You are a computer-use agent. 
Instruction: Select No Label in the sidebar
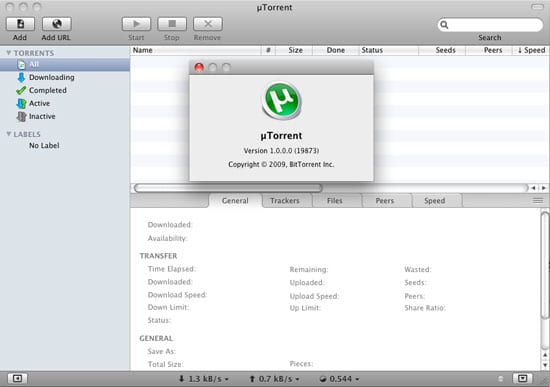pos(44,145)
